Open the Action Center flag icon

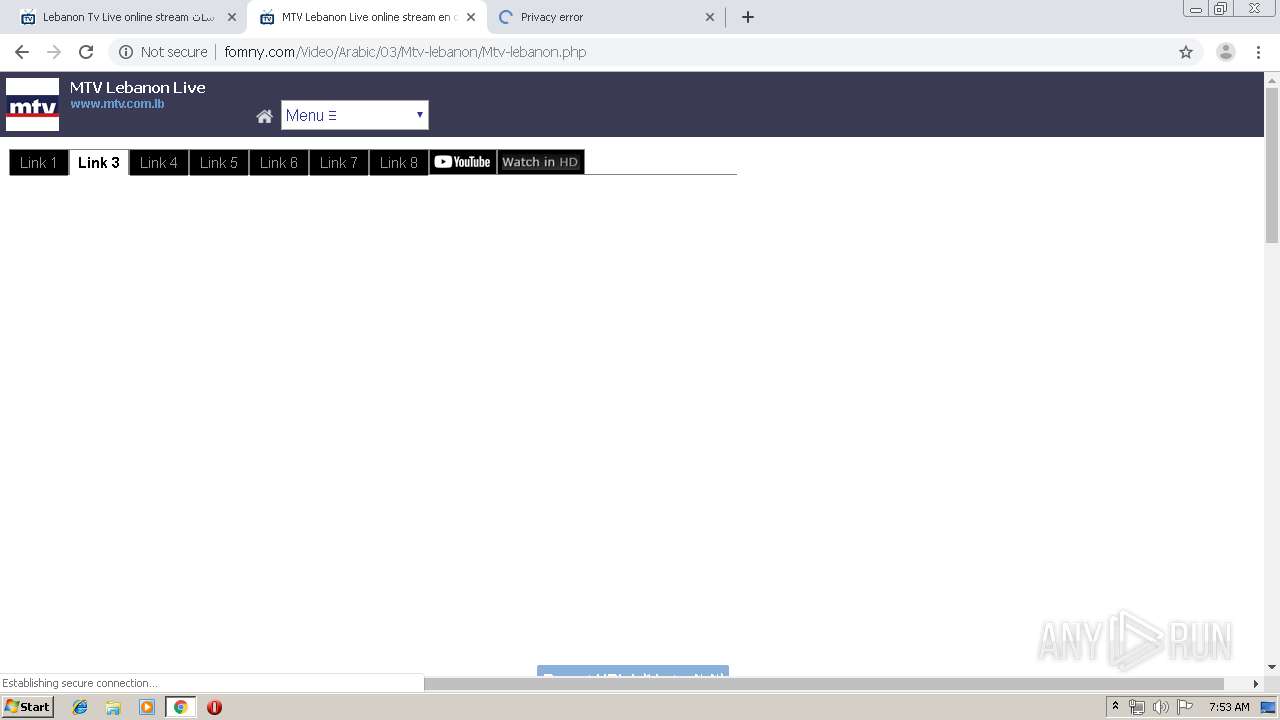coord(1185,707)
